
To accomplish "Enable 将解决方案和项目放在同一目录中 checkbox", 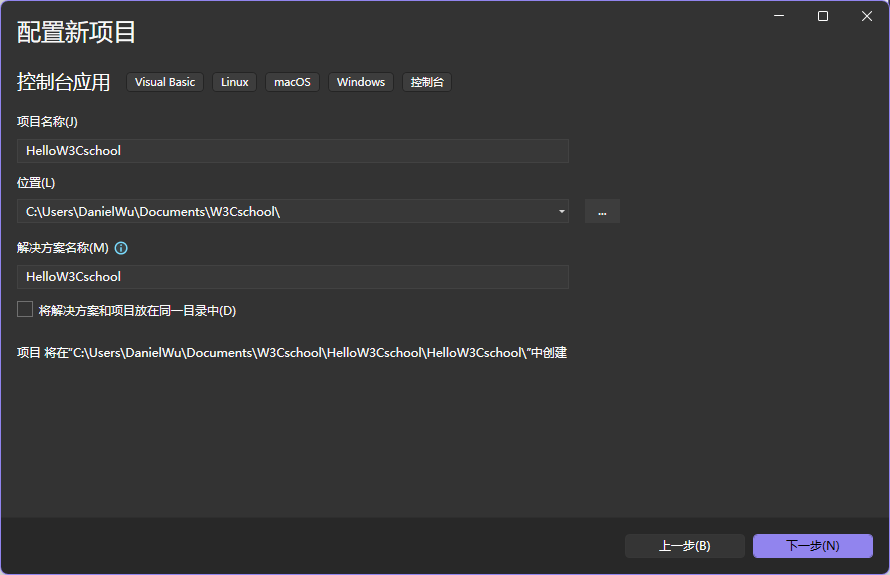I will (x=26, y=310).
